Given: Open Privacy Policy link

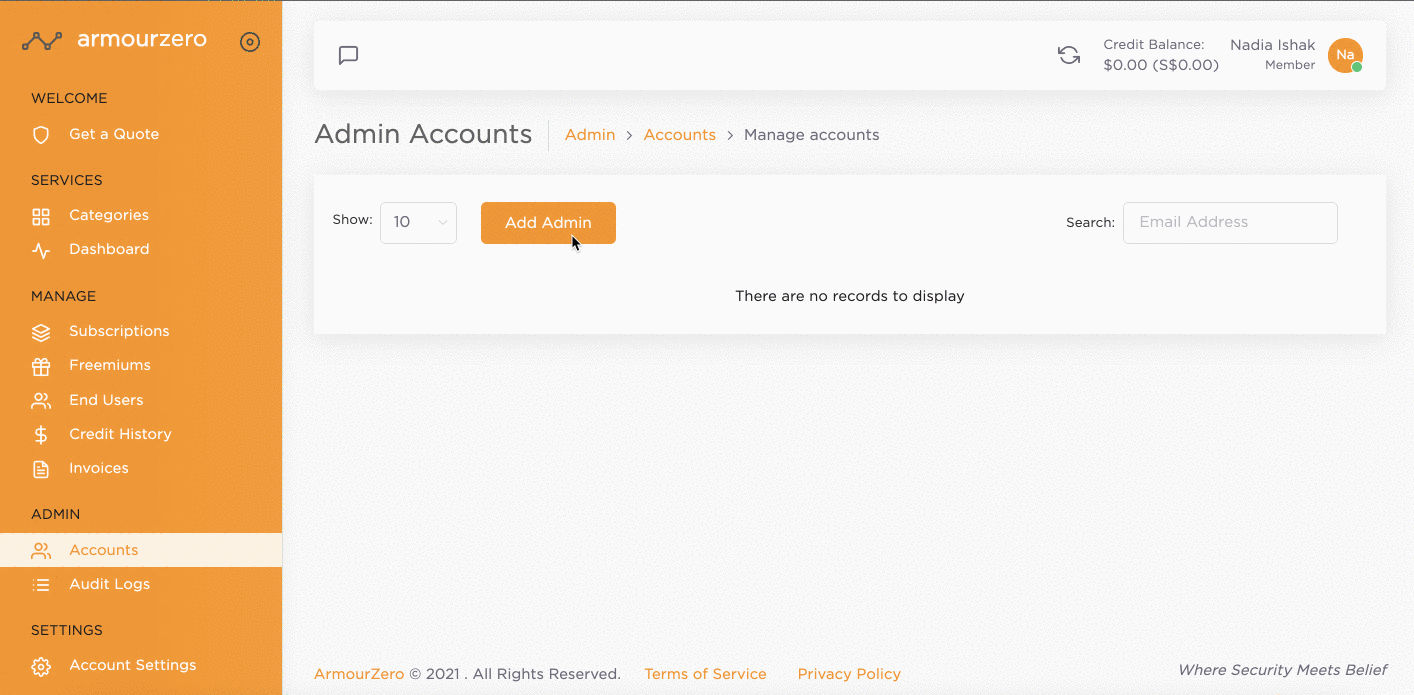Looking at the screenshot, I should tap(849, 674).
